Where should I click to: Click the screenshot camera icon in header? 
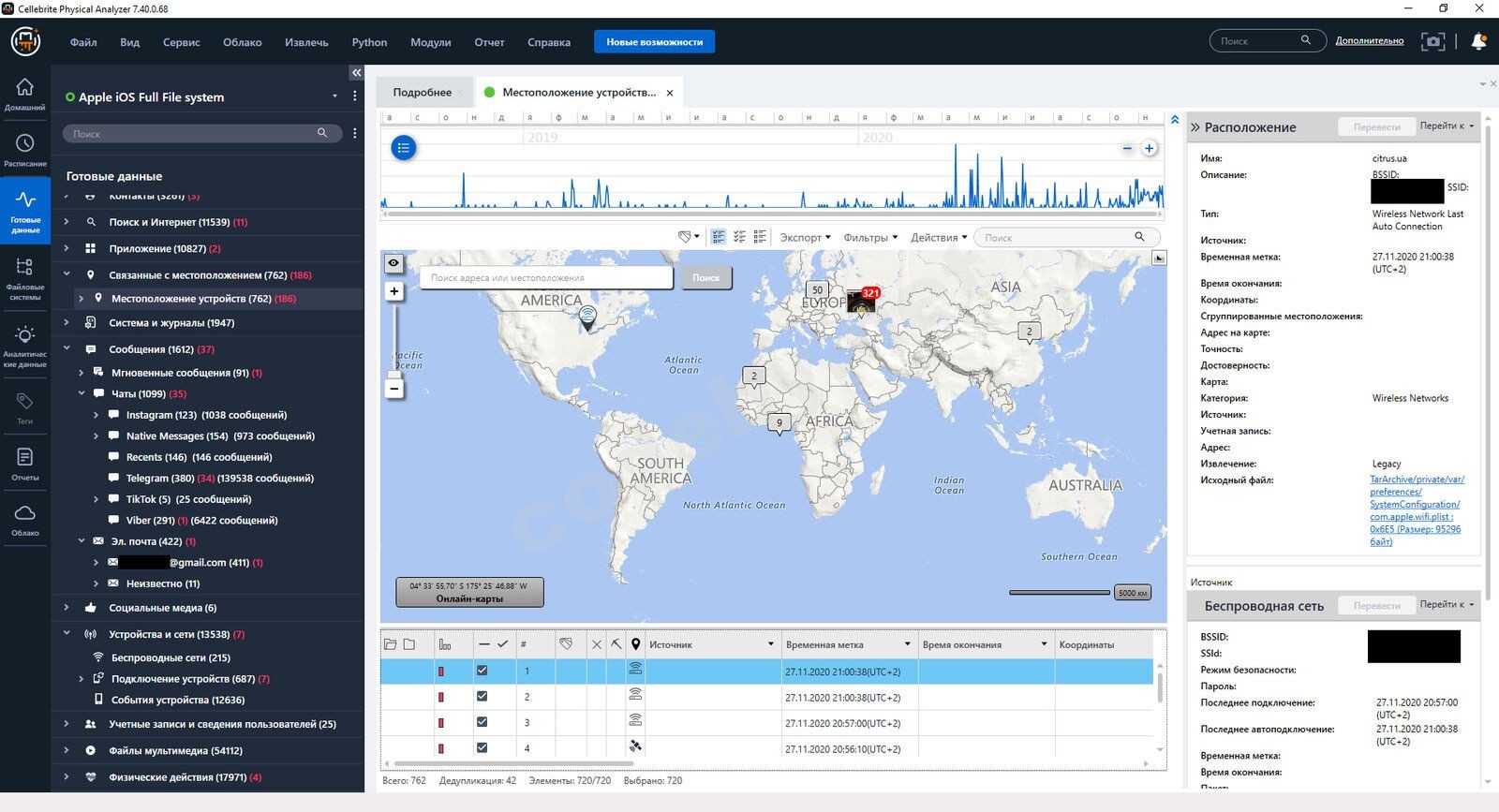click(1432, 41)
